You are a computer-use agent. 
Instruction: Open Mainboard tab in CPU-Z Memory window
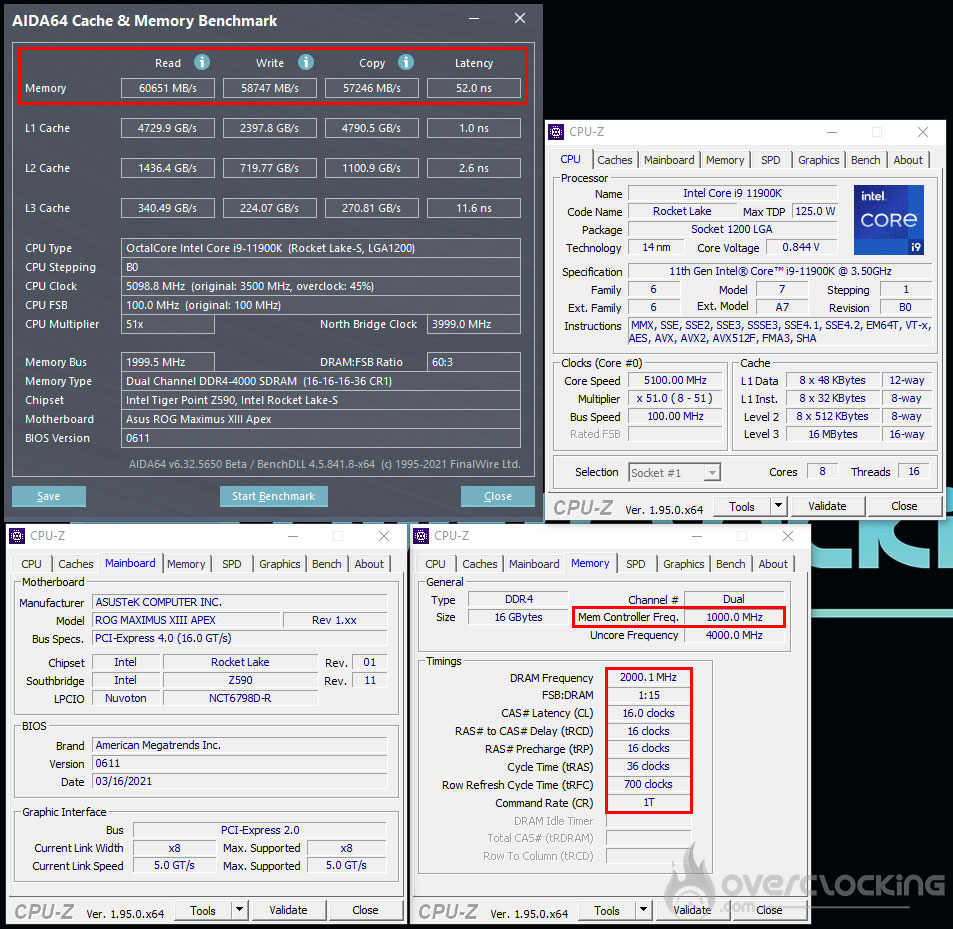tap(534, 564)
